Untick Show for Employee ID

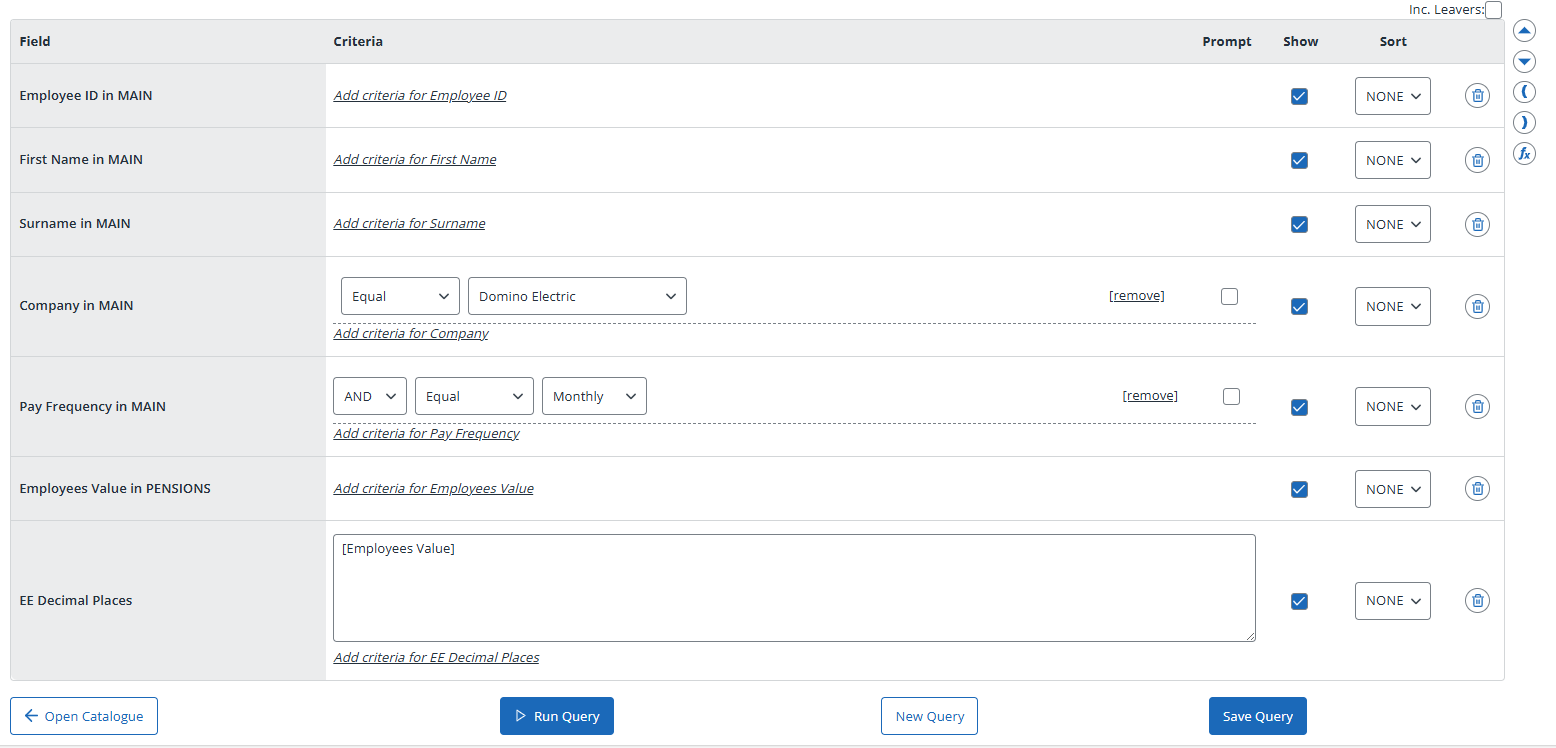pyautogui.click(x=1299, y=96)
